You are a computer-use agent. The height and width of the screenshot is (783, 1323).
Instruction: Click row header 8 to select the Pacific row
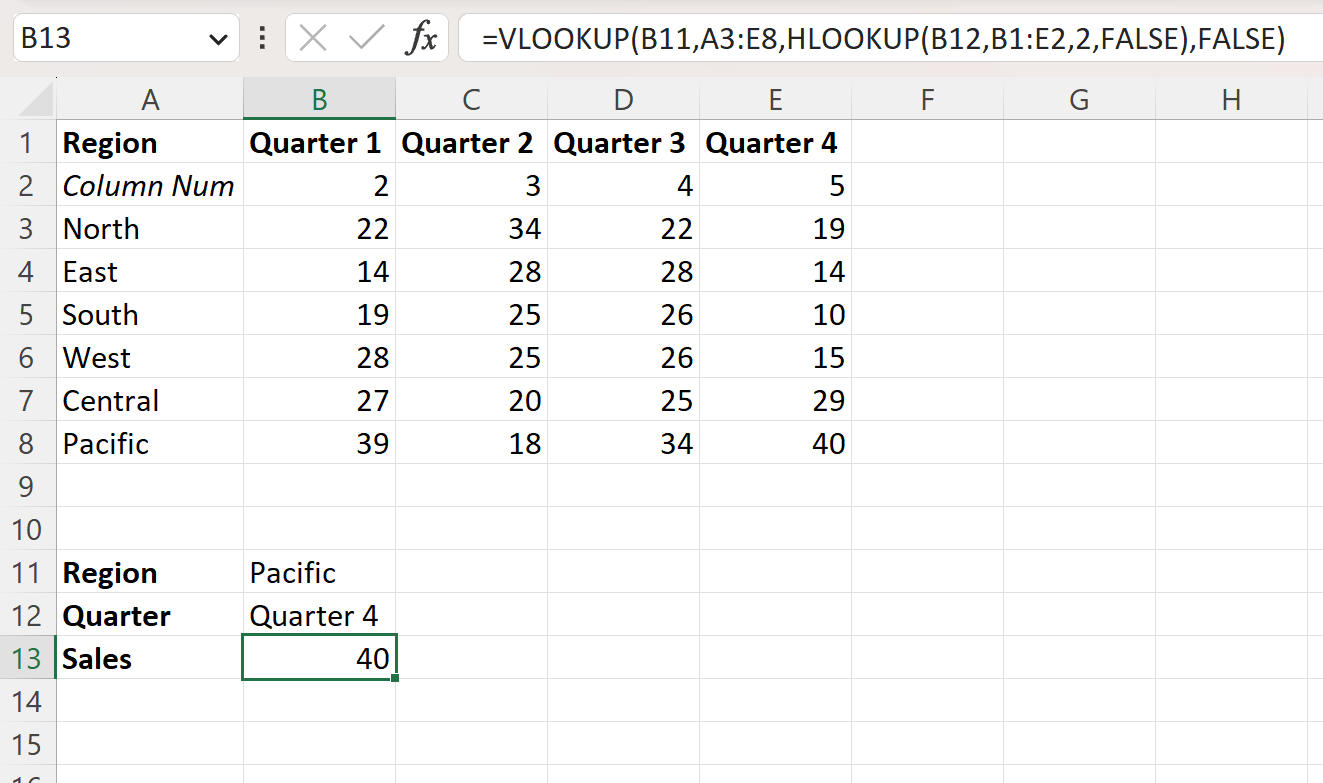pyautogui.click(x=29, y=443)
